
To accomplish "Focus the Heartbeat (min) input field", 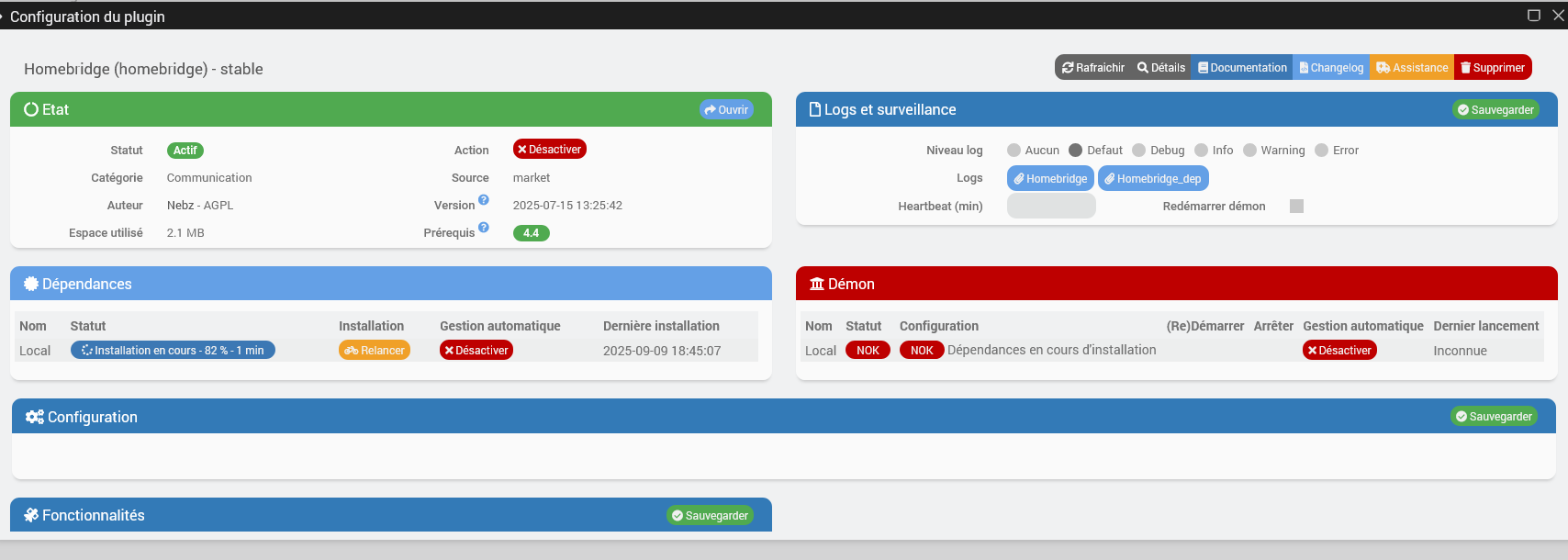I will coord(1051,206).
